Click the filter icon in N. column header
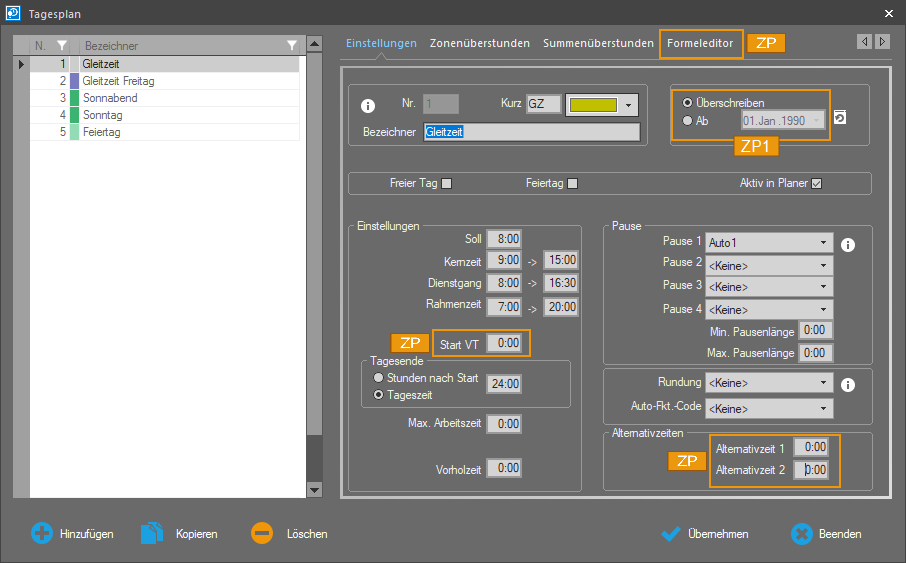The width and height of the screenshot is (906, 563). tap(62, 45)
